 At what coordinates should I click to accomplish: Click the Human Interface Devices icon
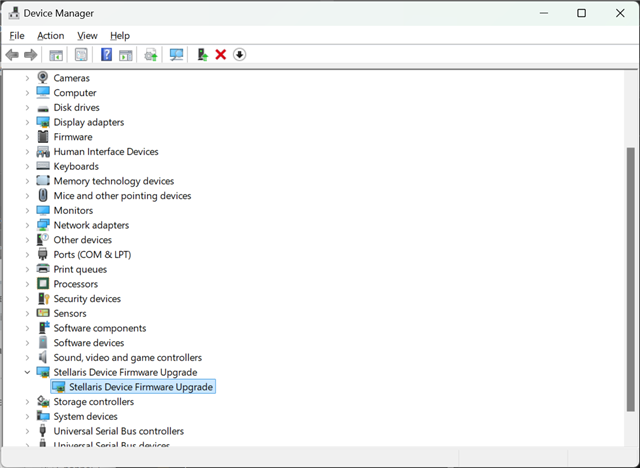[x=43, y=152]
